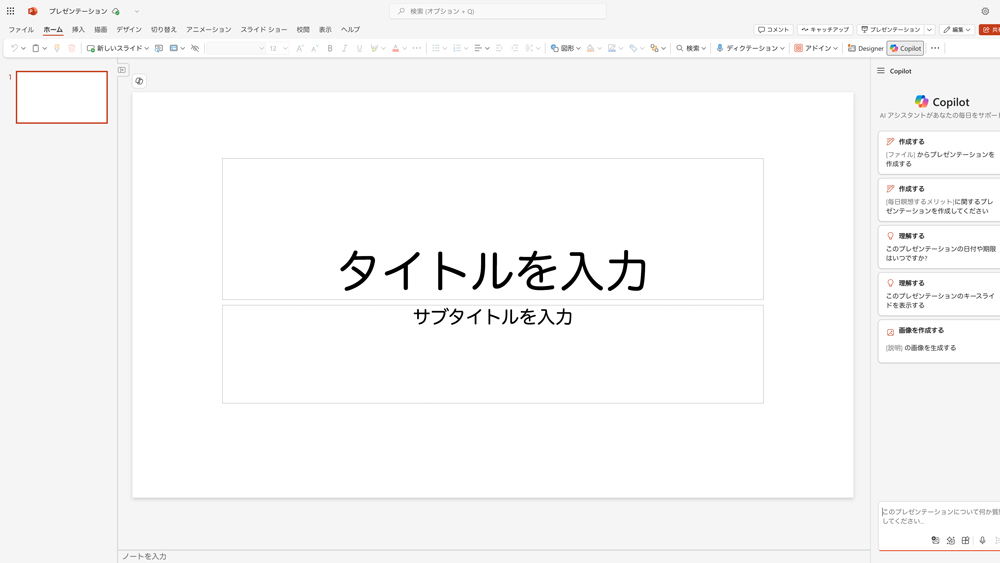Expand the 新しいスライド dropdown arrow

point(147,48)
